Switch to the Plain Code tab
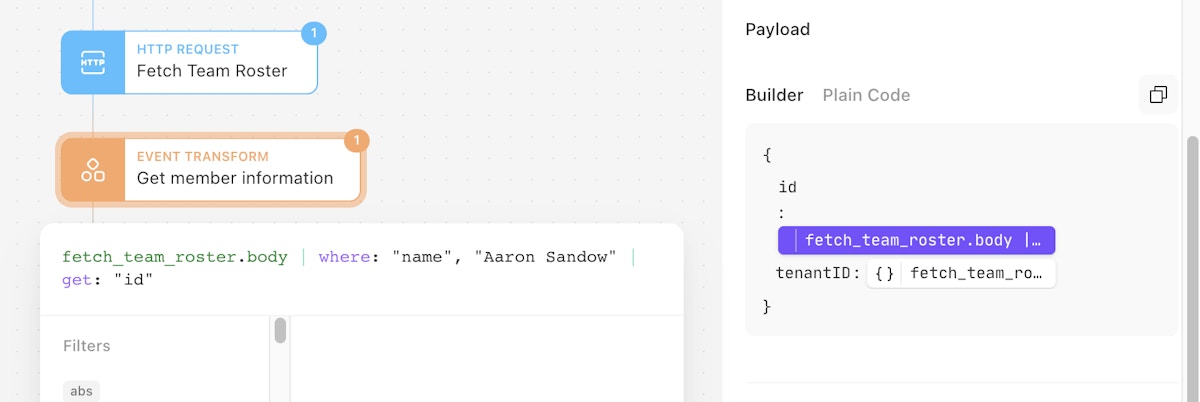This screenshot has width=1200, height=402. [866, 95]
